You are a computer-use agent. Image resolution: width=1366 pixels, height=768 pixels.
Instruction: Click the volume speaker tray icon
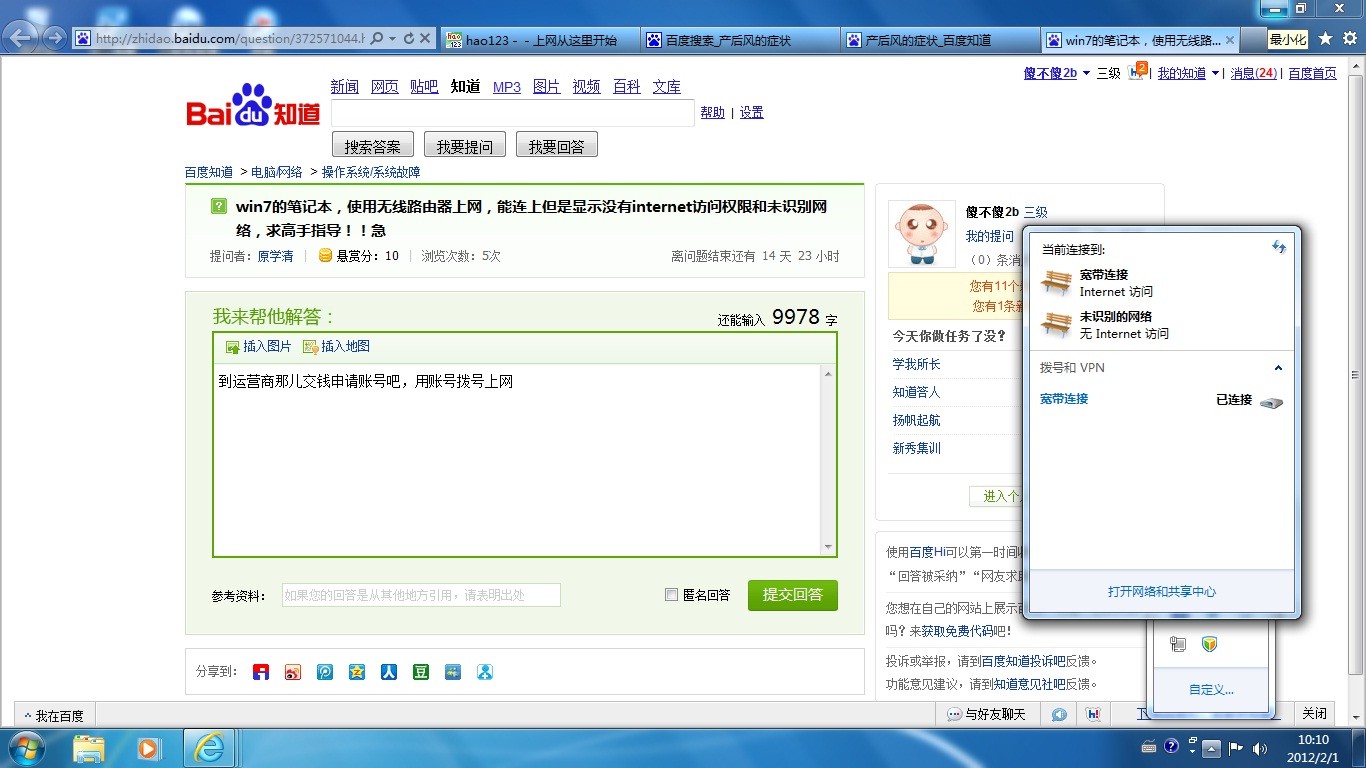1259,748
